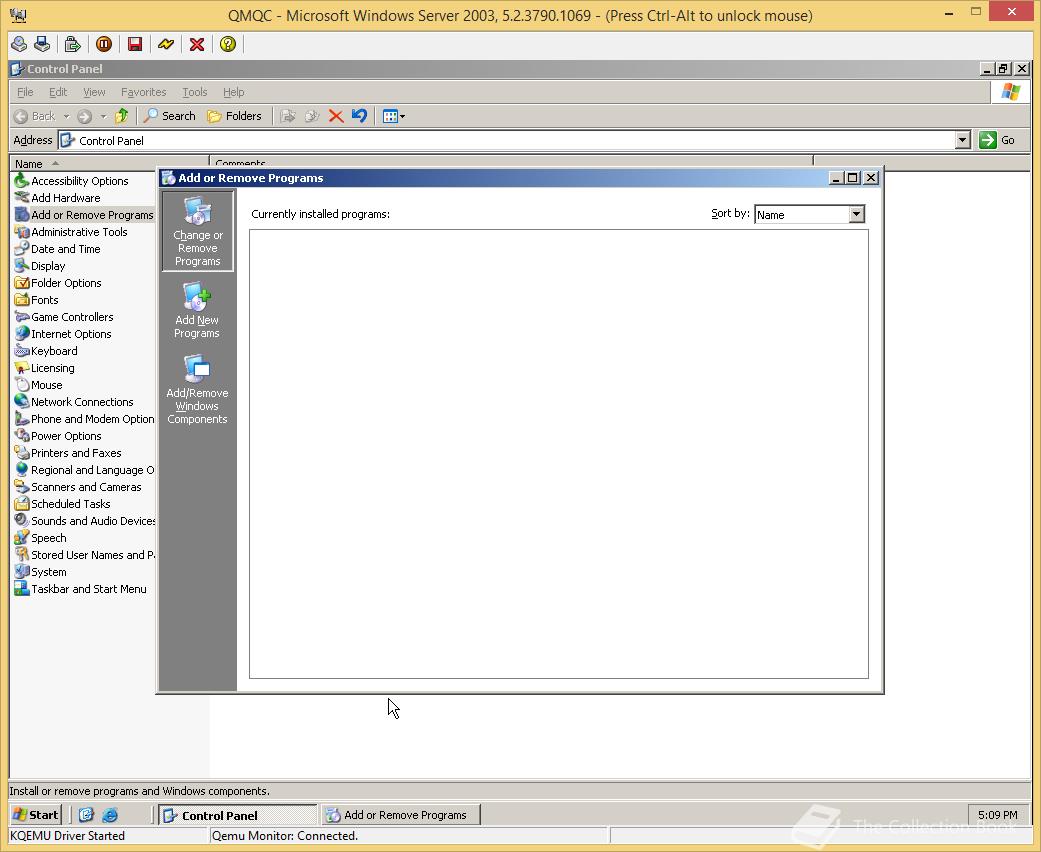
Task: Click the Up folder icon in Control Panel toolbar
Action: coord(121,116)
